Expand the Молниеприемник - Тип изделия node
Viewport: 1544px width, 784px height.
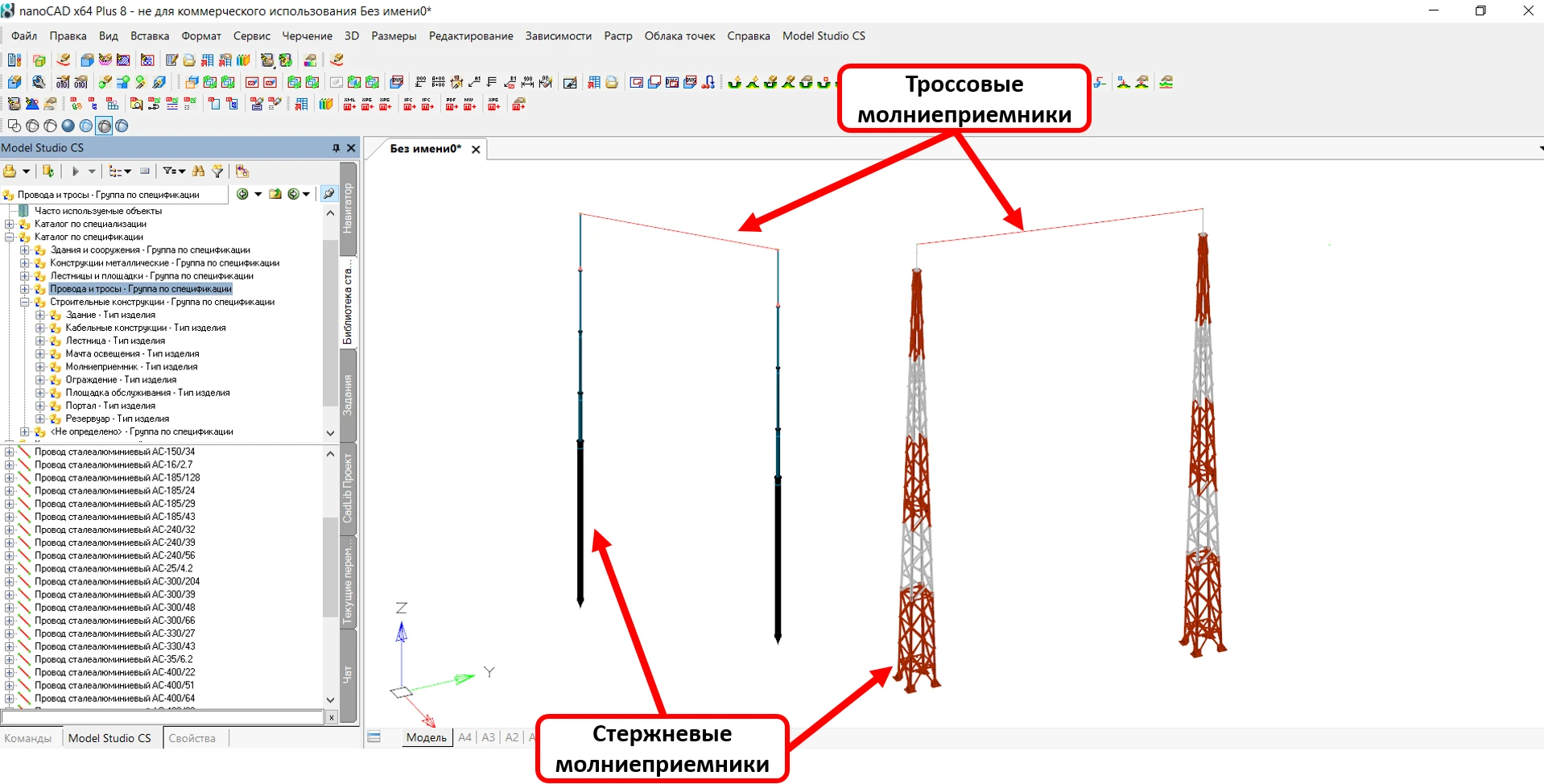40,367
